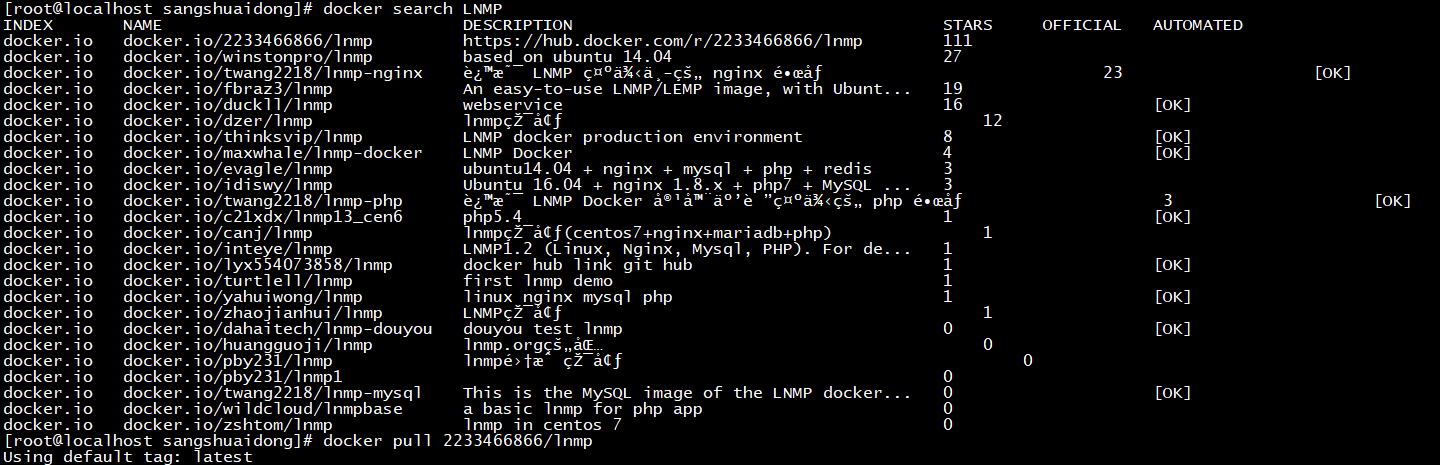This screenshot has height=465, width=1440.
Task: Click the AUTOMATED column header
Action: click(x=1198, y=25)
